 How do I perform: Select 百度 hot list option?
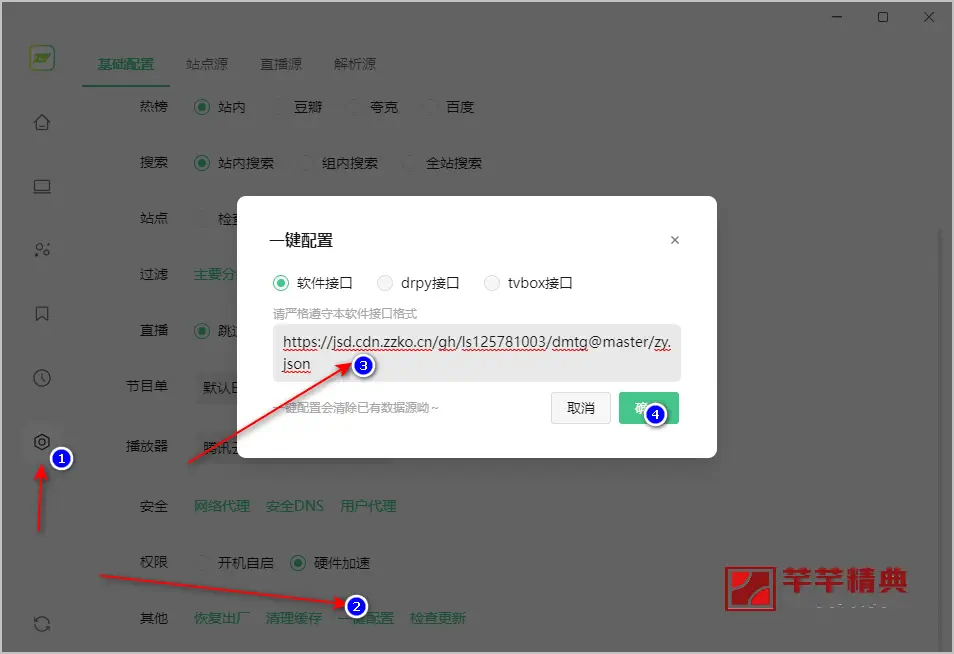pos(448,107)
